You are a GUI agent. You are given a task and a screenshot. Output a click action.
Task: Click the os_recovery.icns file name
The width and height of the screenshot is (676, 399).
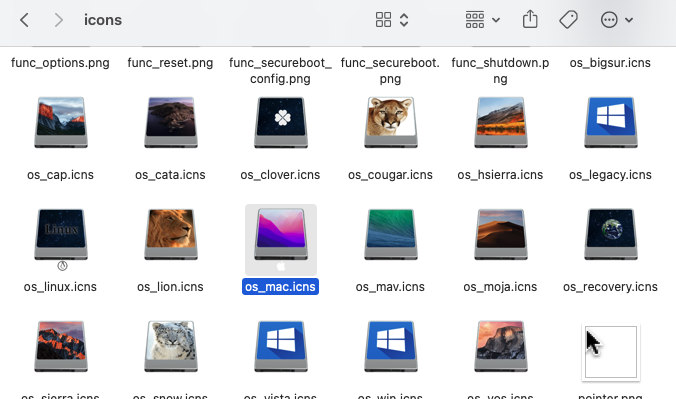pos(610,287)
